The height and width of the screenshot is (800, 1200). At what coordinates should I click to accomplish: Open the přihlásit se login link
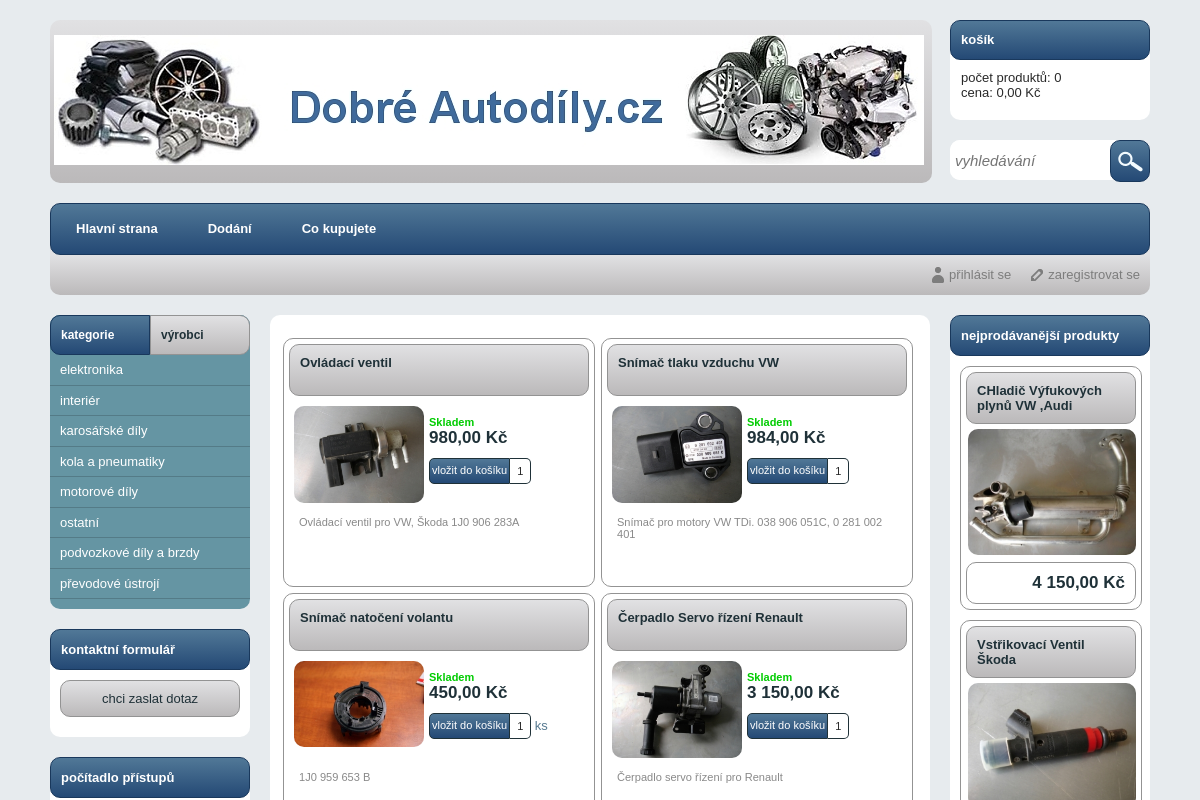(980, 275)
